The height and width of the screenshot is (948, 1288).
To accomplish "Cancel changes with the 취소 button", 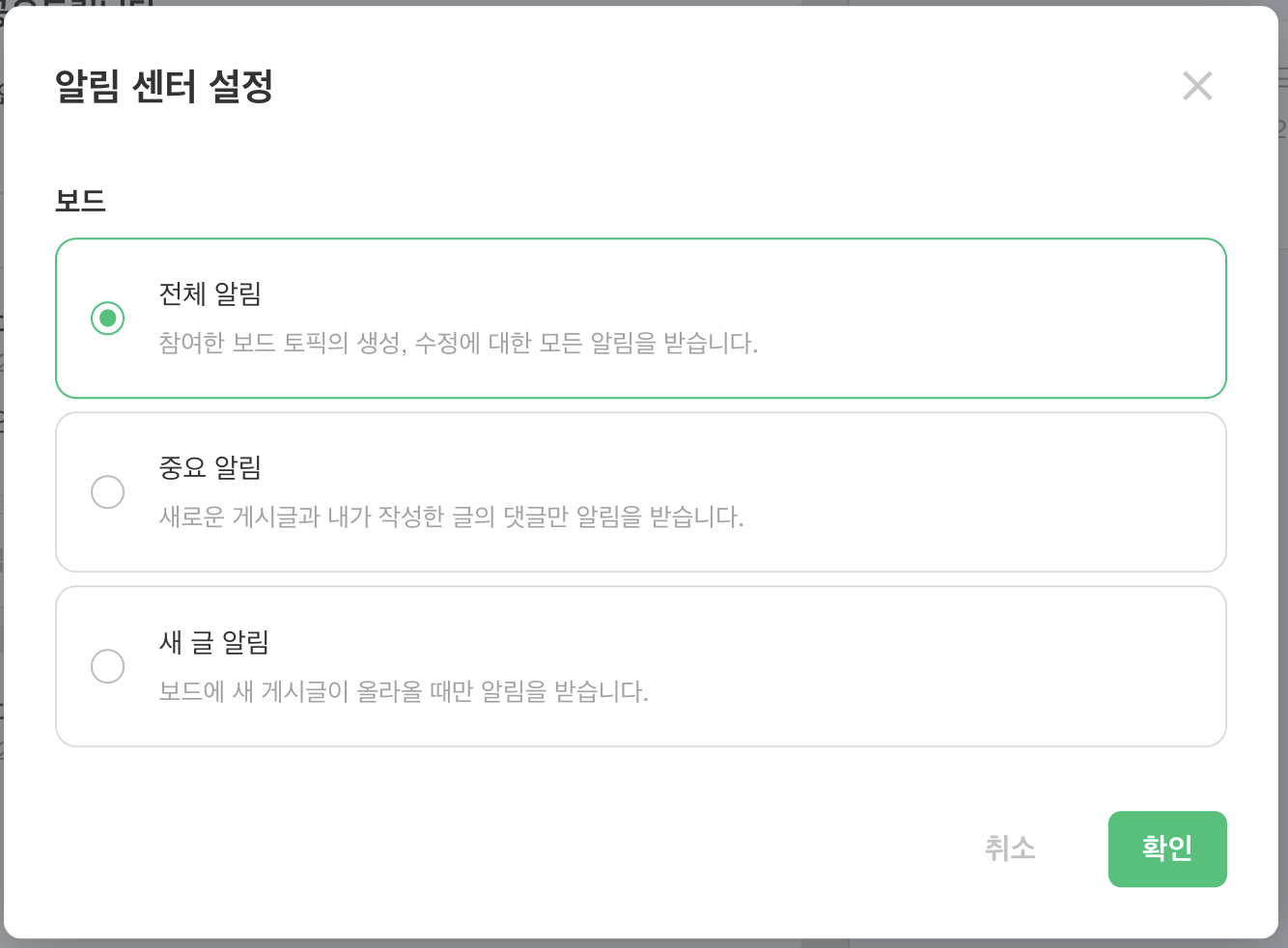I will pos(1009,849).
